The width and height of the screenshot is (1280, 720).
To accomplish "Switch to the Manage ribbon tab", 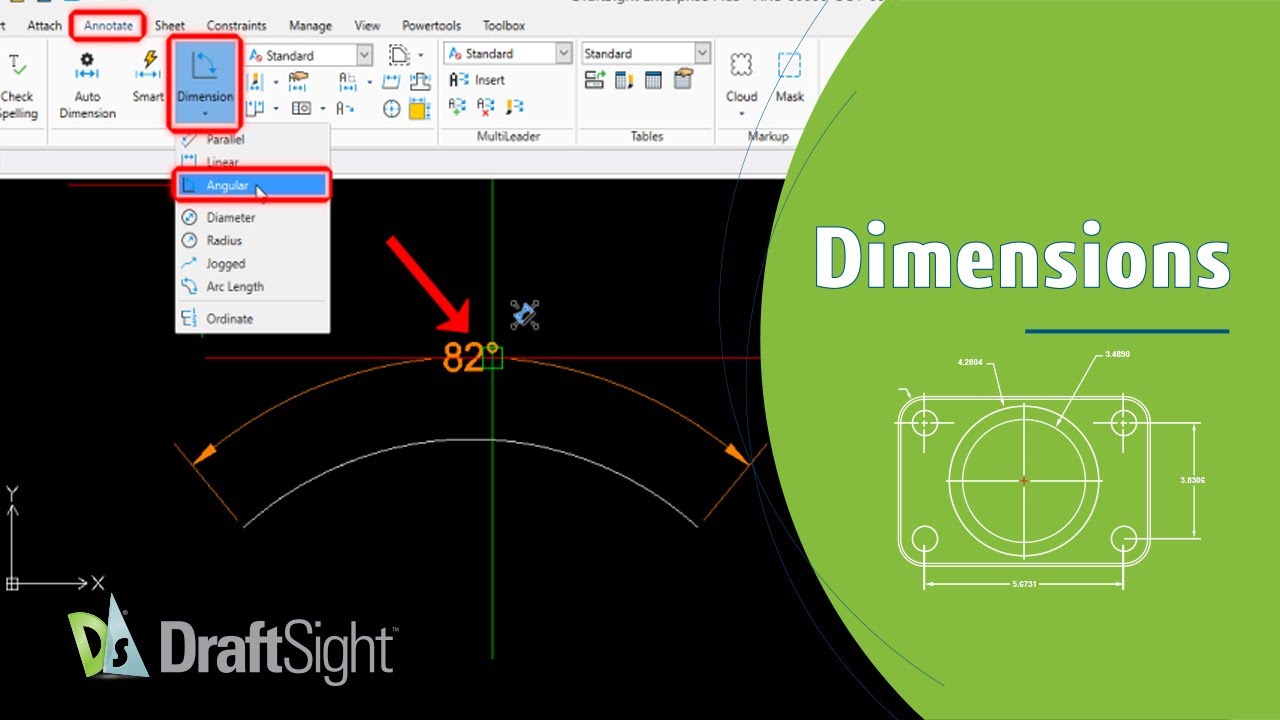I will point(310,25).
